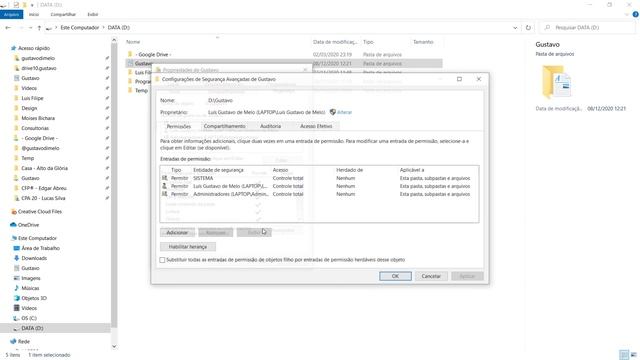Open Creative Cloud Files in sidebar
The width and height of the screenshot is (640, 360).
tap(36, 211)
